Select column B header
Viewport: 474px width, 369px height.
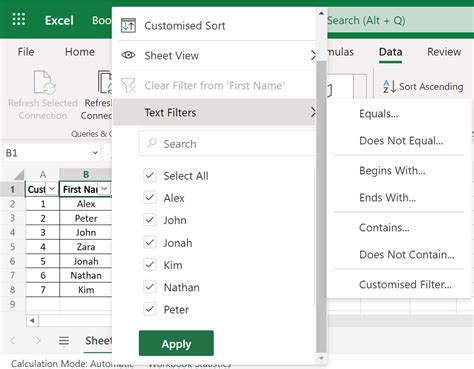[x=86, y=174]
